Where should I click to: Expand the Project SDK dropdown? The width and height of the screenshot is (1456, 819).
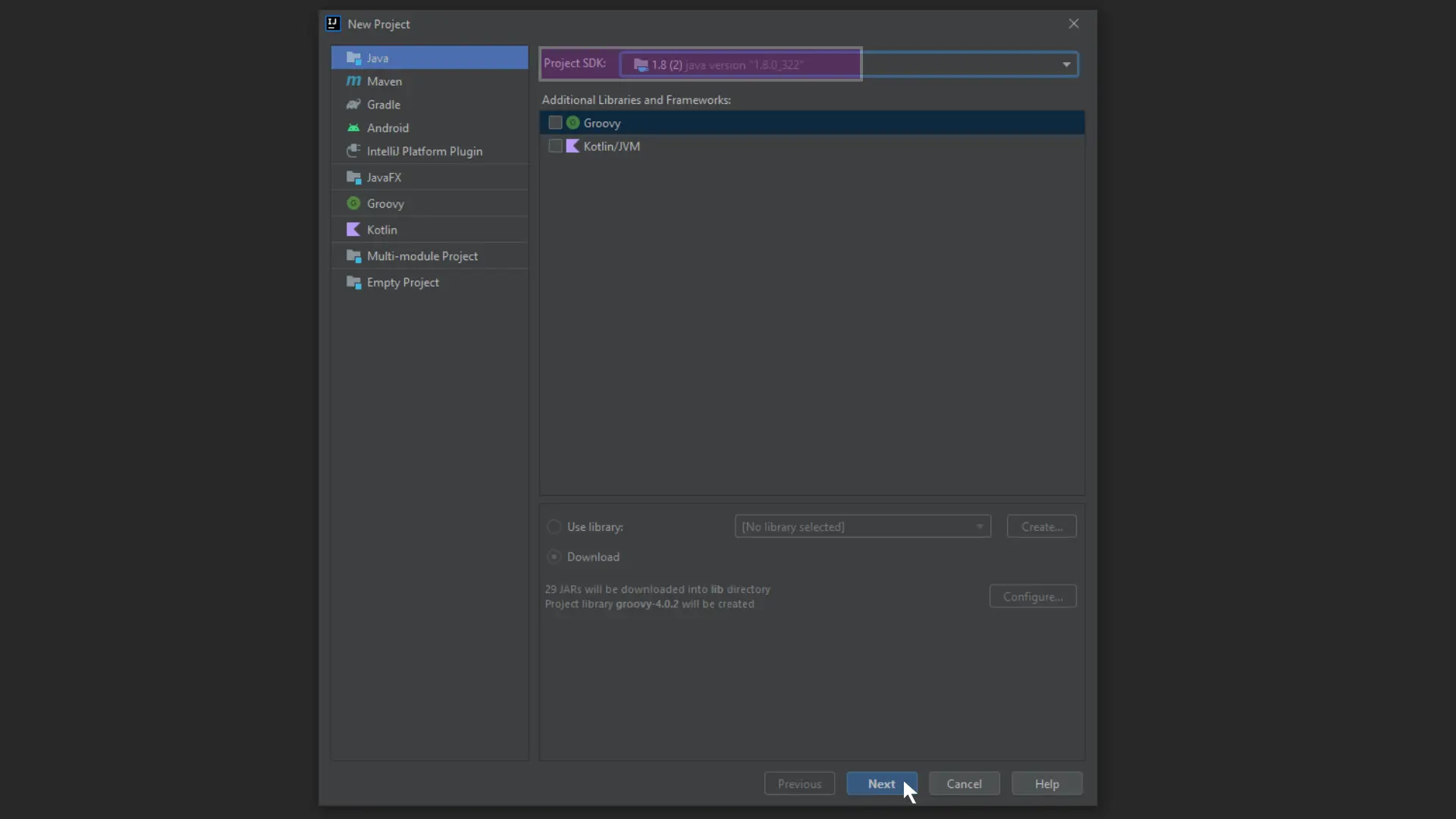point(1066,64)
